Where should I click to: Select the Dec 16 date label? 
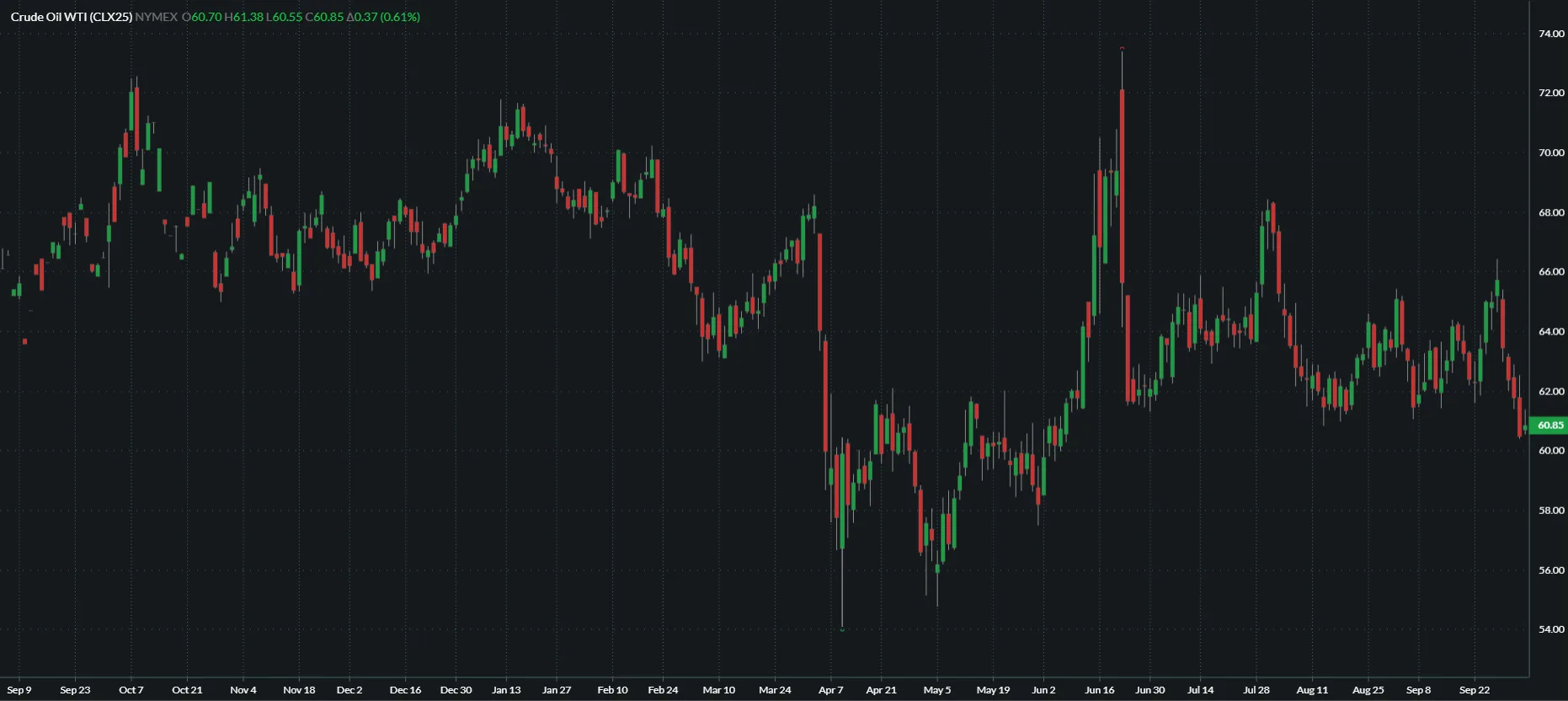pyautogui.click(x=405, y=690)
